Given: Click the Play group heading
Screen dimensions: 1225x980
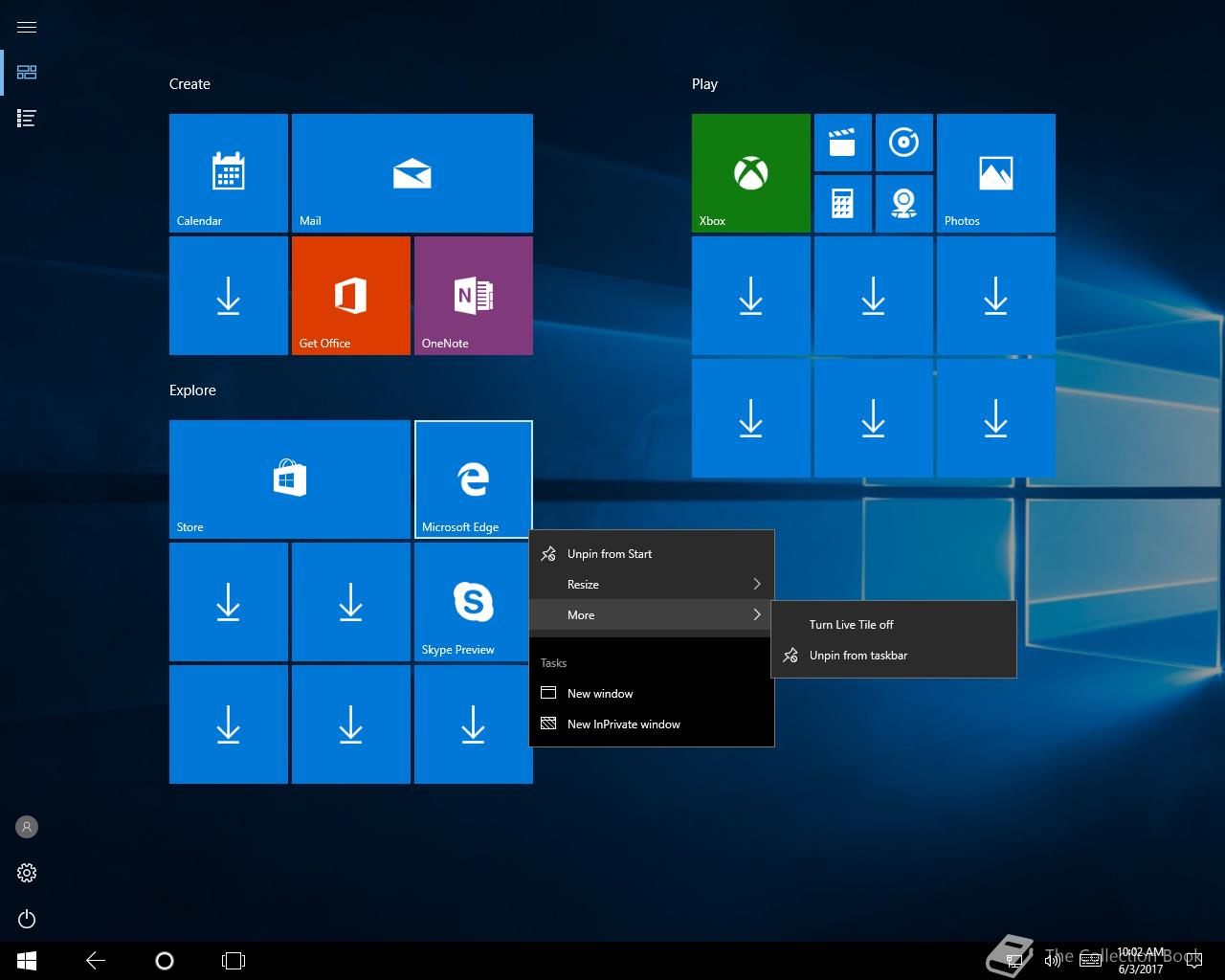Looking at the screenshot, I should point(704,84).
